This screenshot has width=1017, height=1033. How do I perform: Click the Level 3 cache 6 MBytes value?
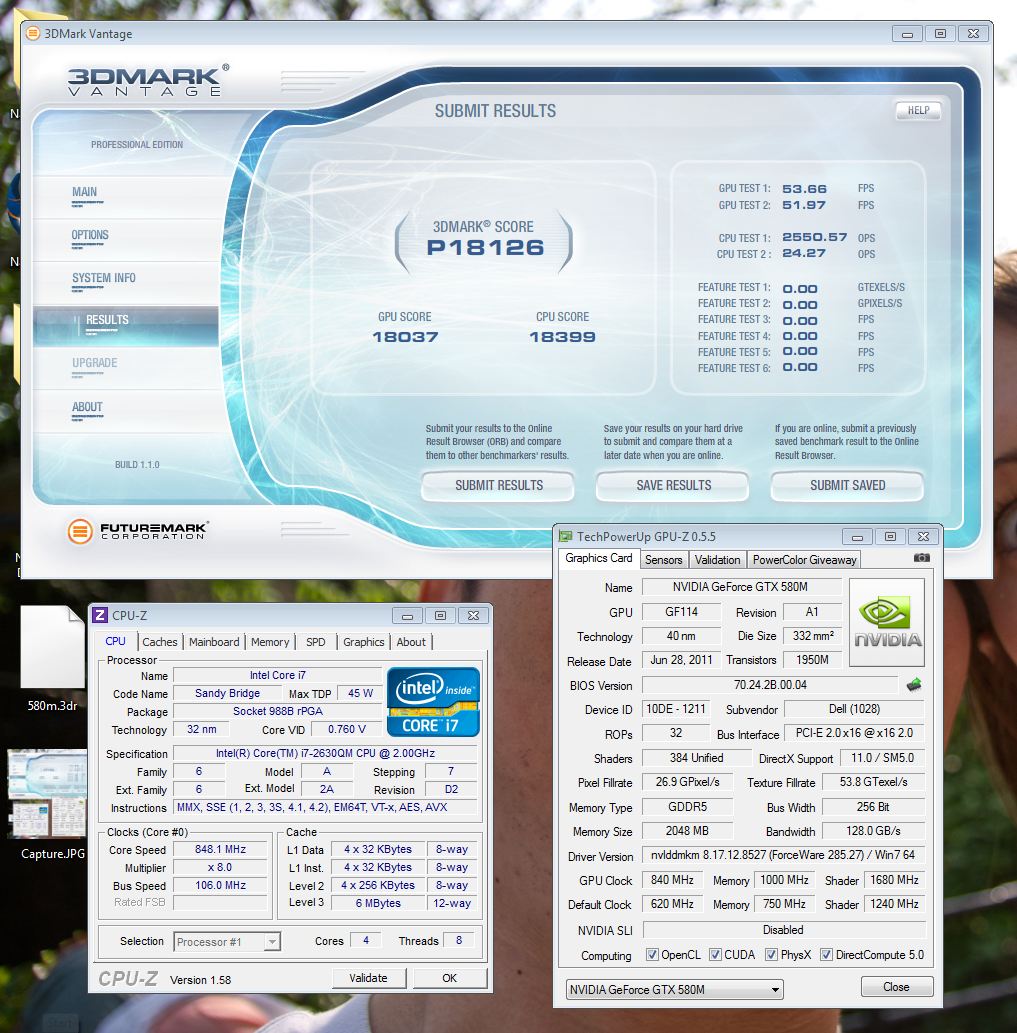tap(378, 903)
